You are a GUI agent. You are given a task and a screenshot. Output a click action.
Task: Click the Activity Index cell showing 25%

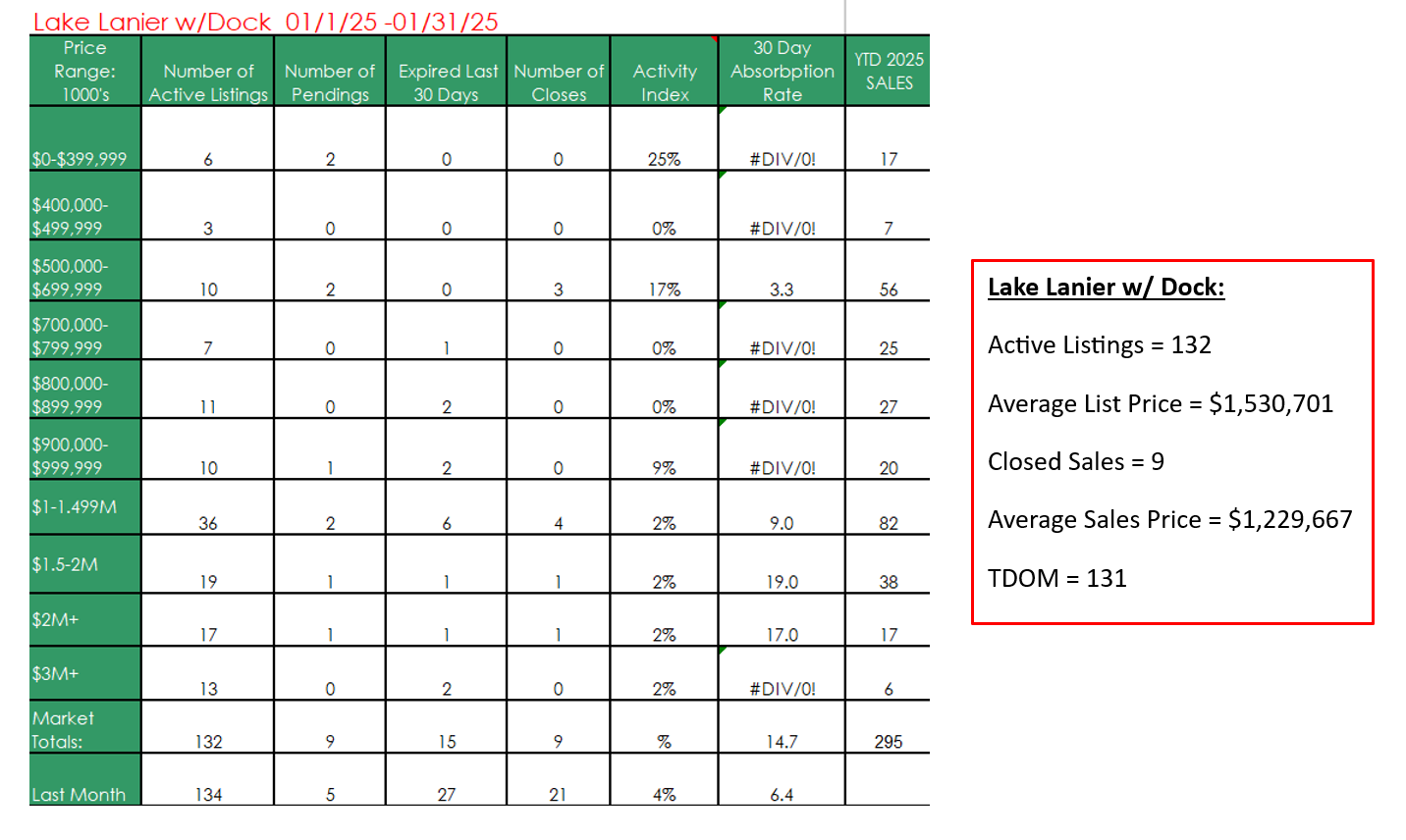point(665,159)
